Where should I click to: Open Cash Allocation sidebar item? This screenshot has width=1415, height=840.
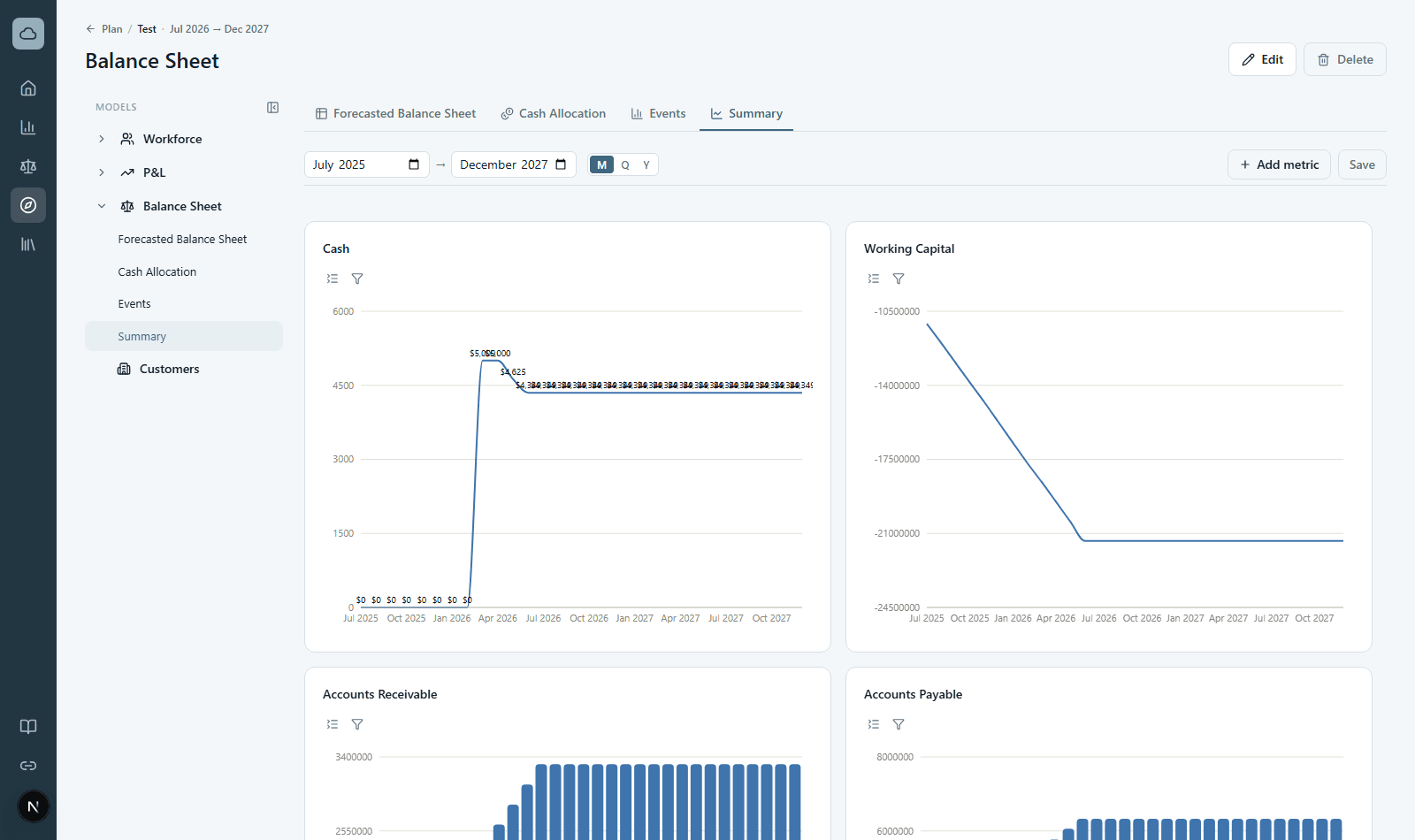157,272
